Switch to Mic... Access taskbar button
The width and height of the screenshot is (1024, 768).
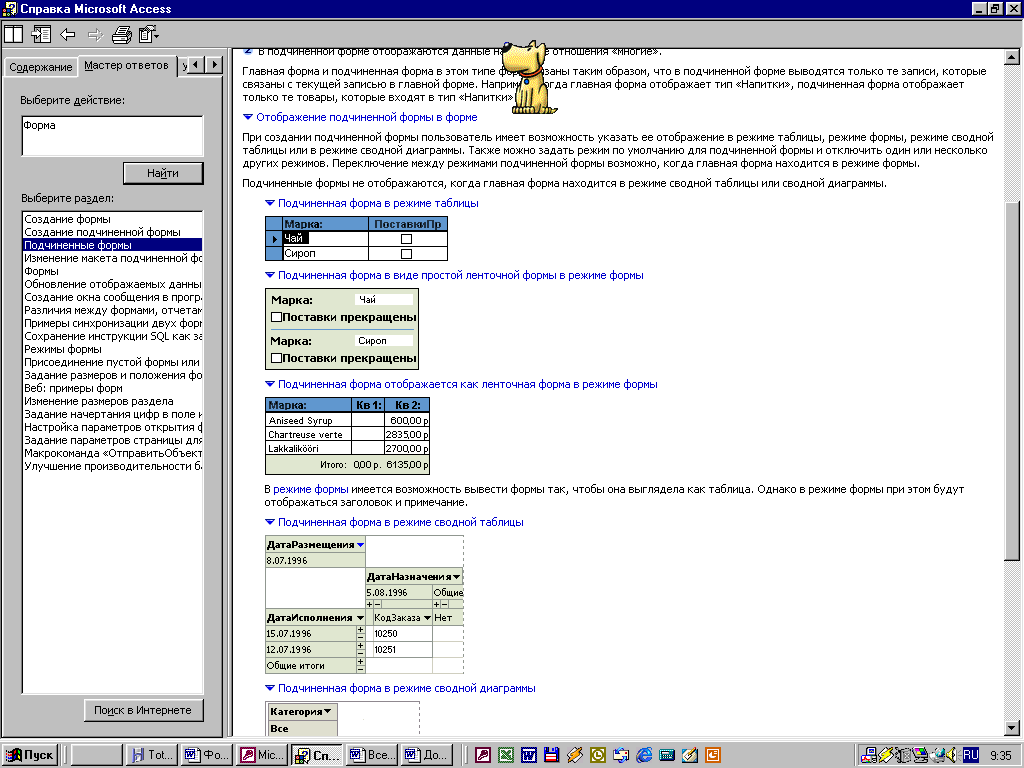261,755
